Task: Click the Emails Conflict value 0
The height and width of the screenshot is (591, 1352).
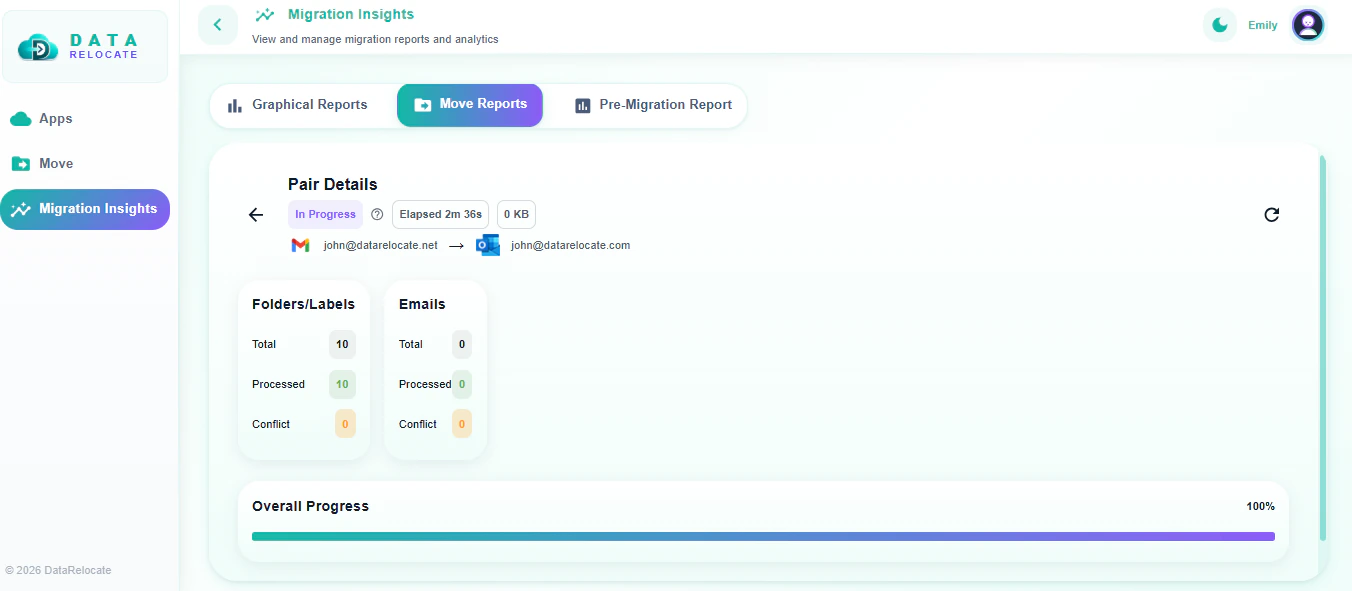Action: (462, 425)
